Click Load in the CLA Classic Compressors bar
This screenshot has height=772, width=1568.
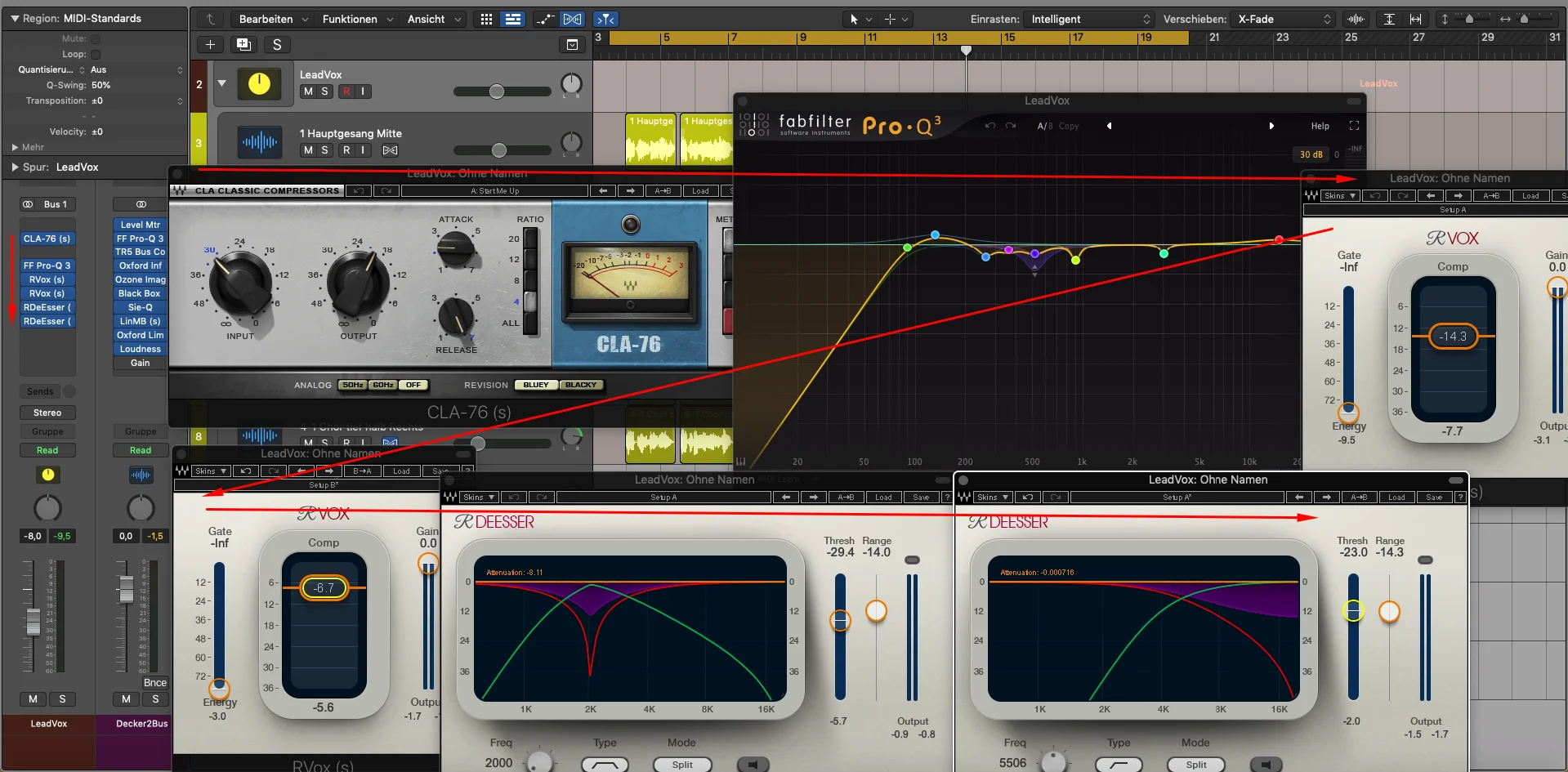coord(700,191)
